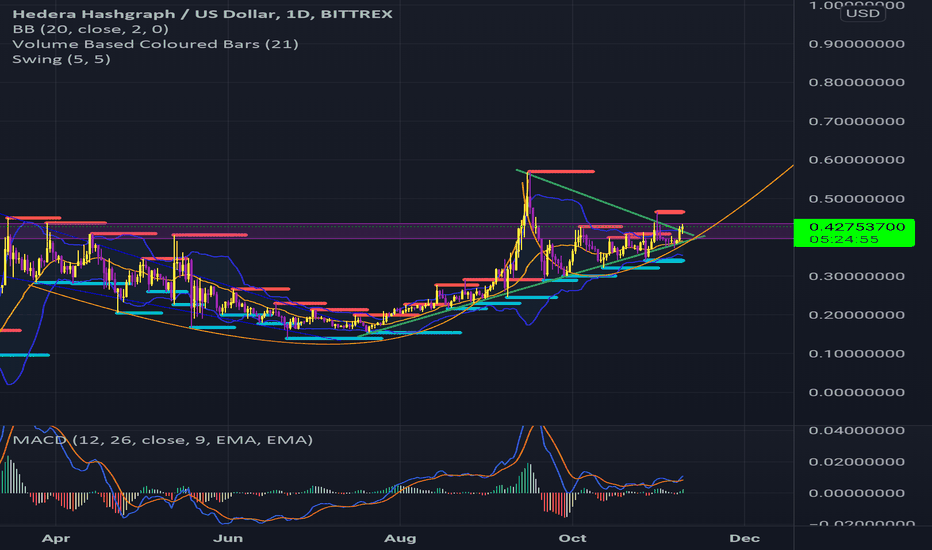Click the Oct date label on the time axis
The width and height of the screenshot is (932, 550).
(572, 538)
